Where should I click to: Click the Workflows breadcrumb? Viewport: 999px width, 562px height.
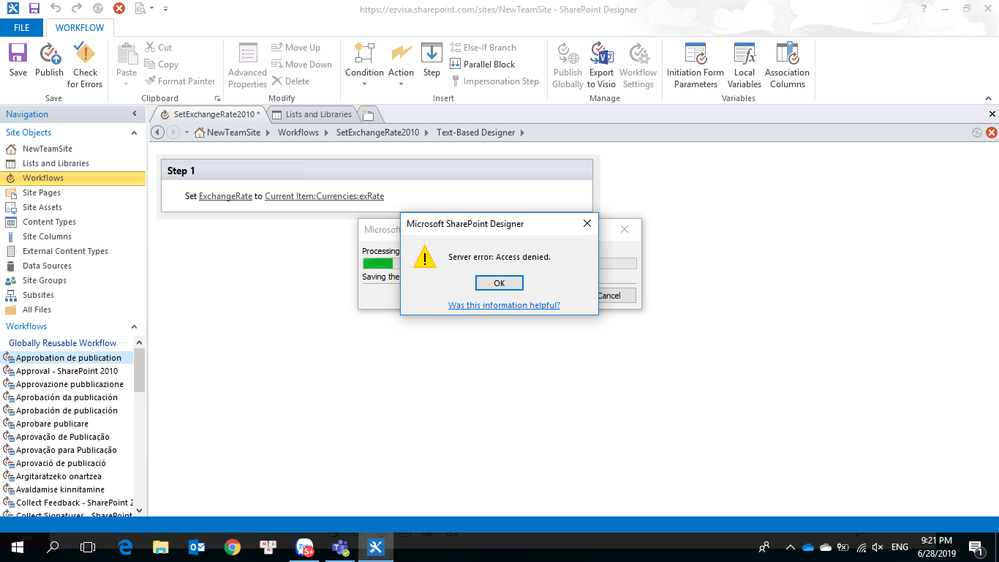298,133
